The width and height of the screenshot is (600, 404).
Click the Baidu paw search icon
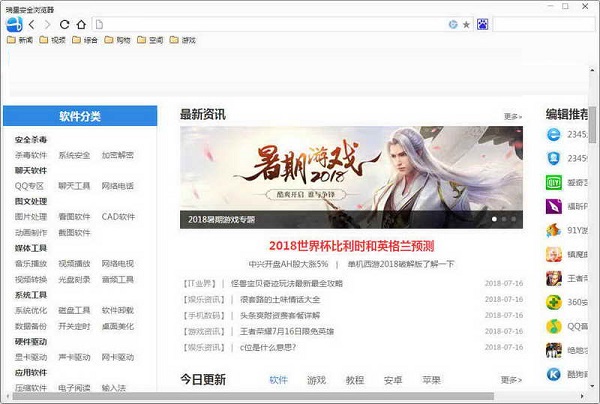482,23
